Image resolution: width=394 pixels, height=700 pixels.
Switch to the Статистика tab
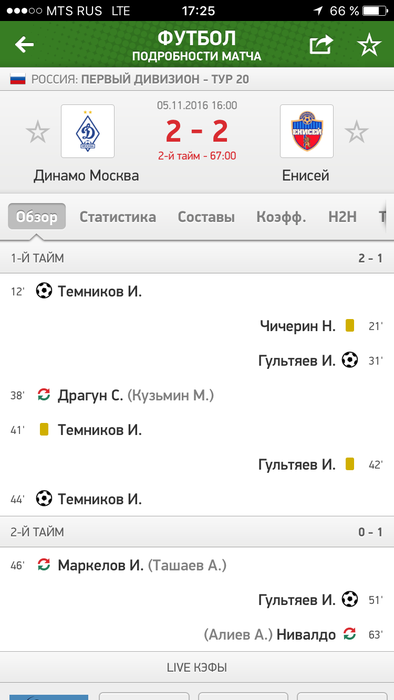coord(118,217)
